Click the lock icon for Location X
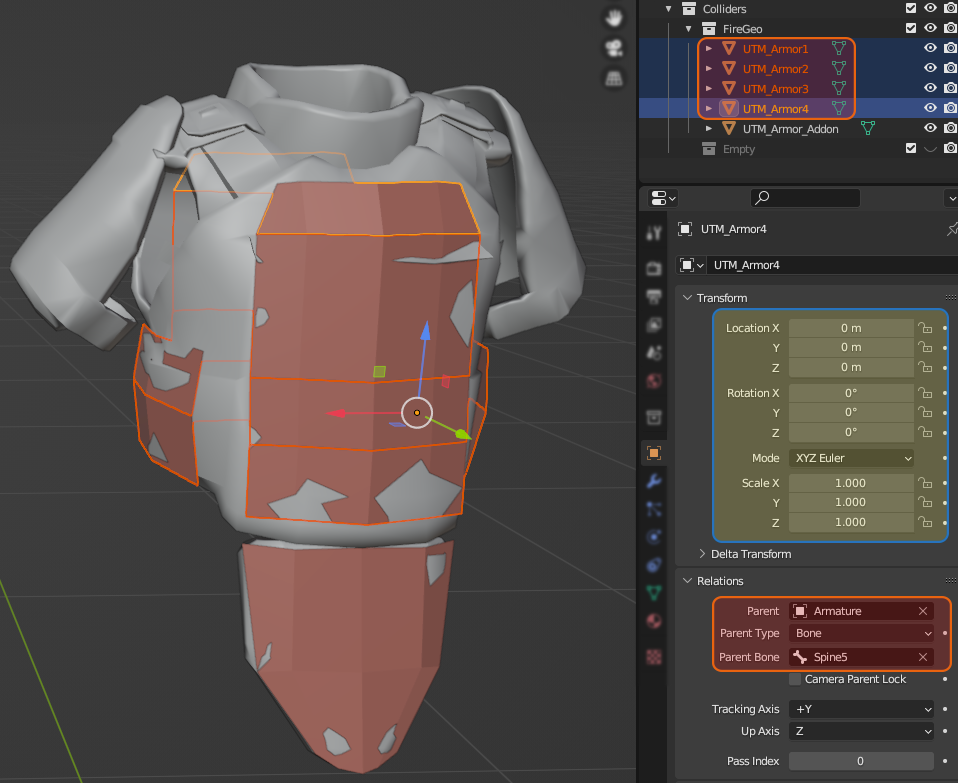Image resolution: width=958 pixels, height=783 pixels. click(x=926, y=328)
